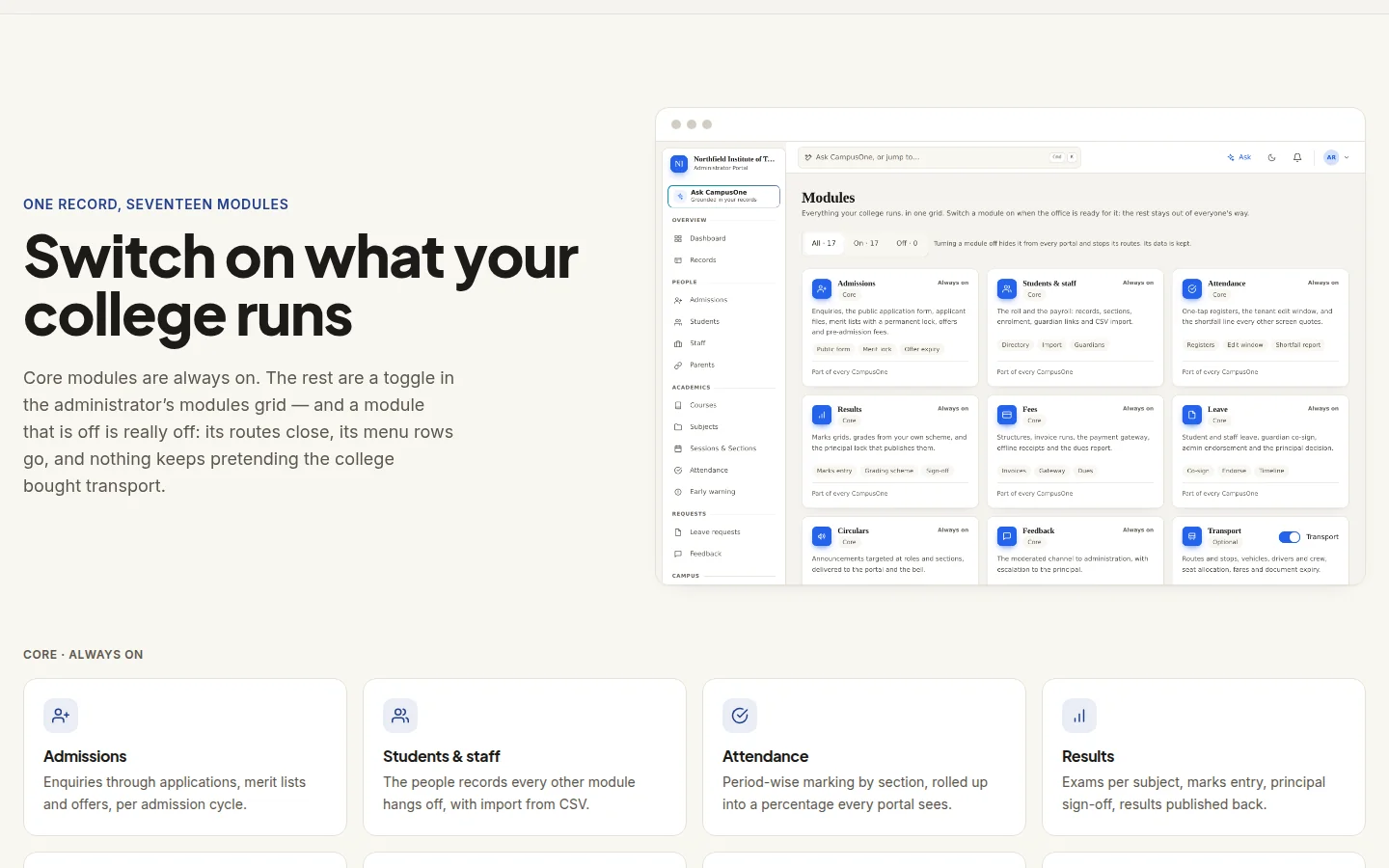Click the Ask sparkle button in top bar

1239,157
